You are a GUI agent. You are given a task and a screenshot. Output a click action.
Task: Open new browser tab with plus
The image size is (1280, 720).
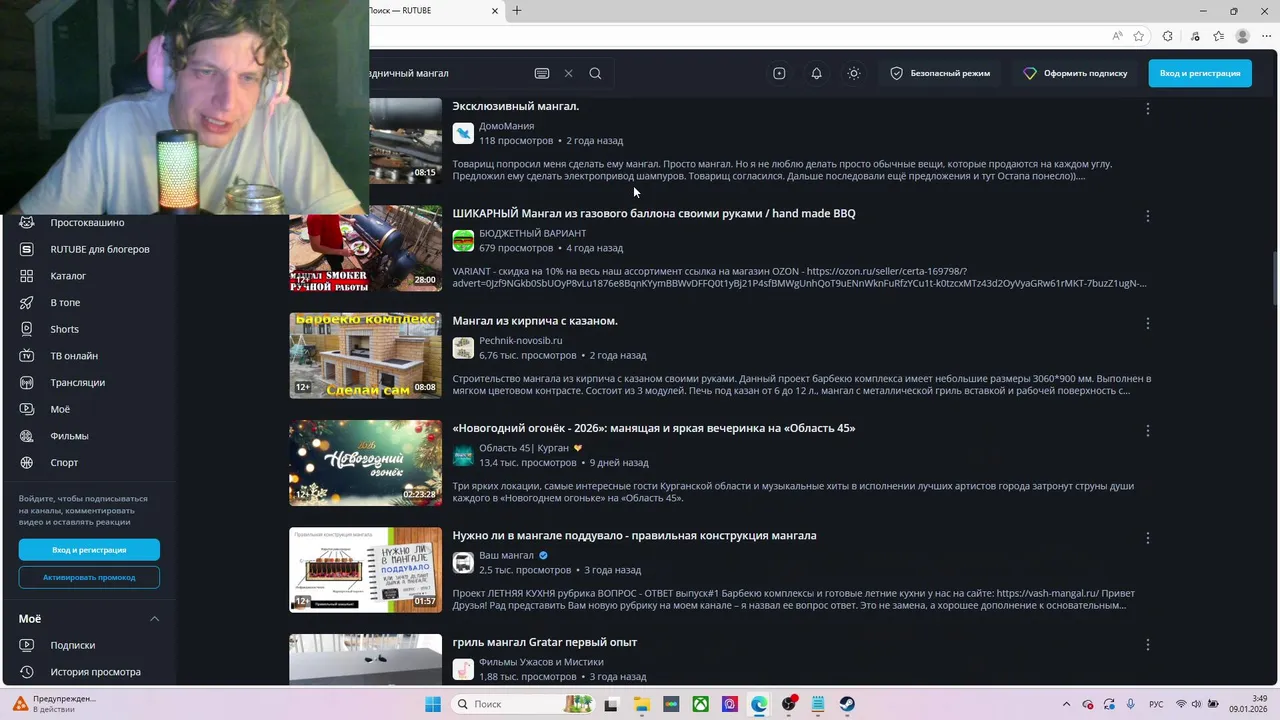pyautogui.click(x=517, y=11)
